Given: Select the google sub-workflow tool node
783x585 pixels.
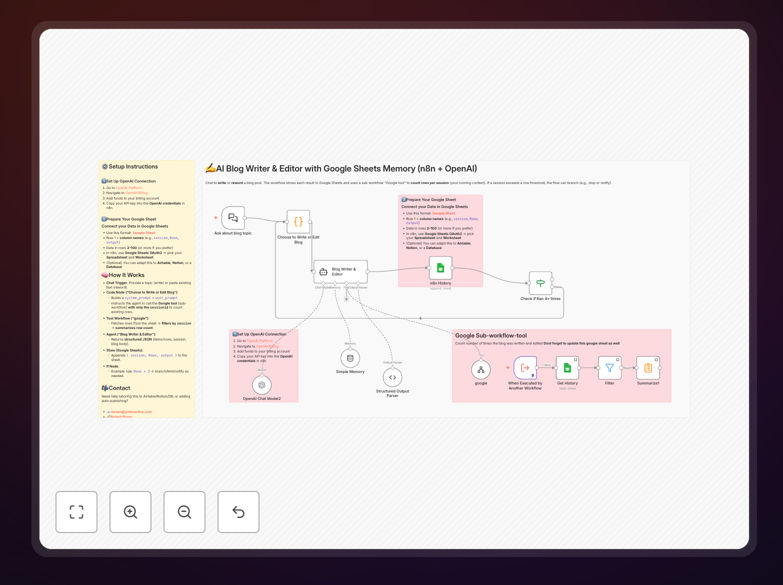Looking at the screenshot, I should tap(481, 370).
